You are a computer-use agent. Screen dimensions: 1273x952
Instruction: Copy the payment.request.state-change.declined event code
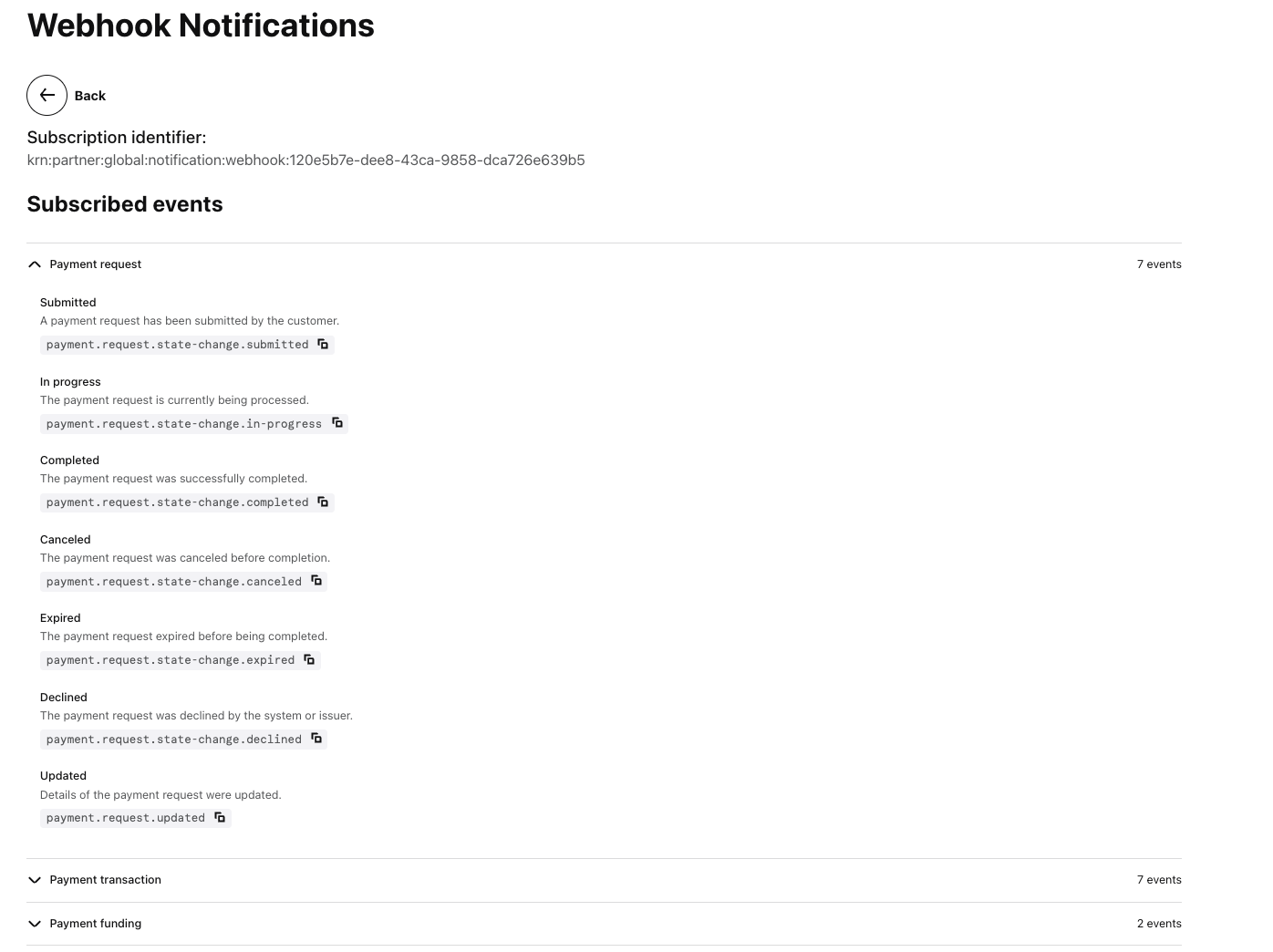coord(316,739)
